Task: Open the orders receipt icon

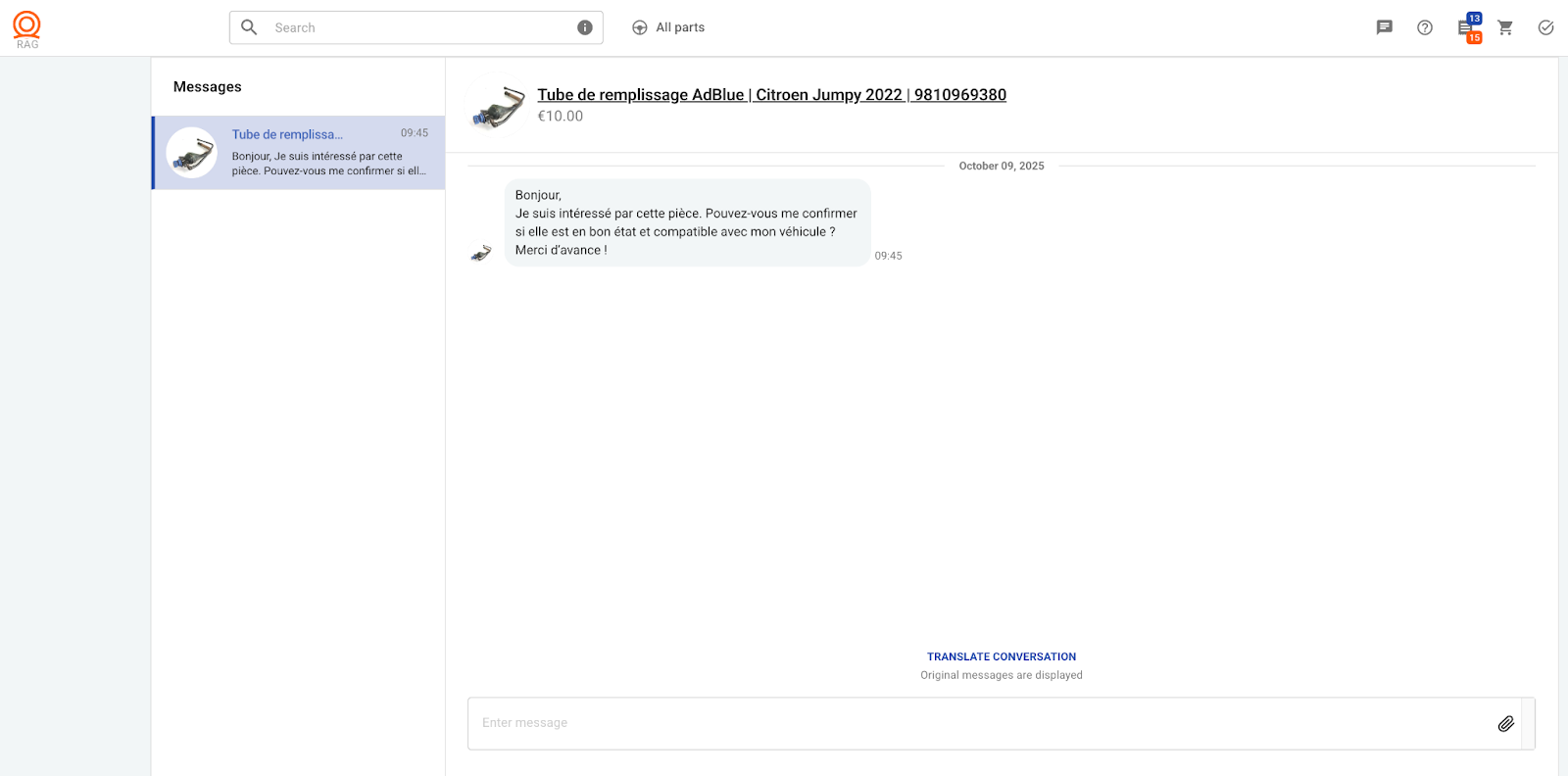Action: 1464,28
